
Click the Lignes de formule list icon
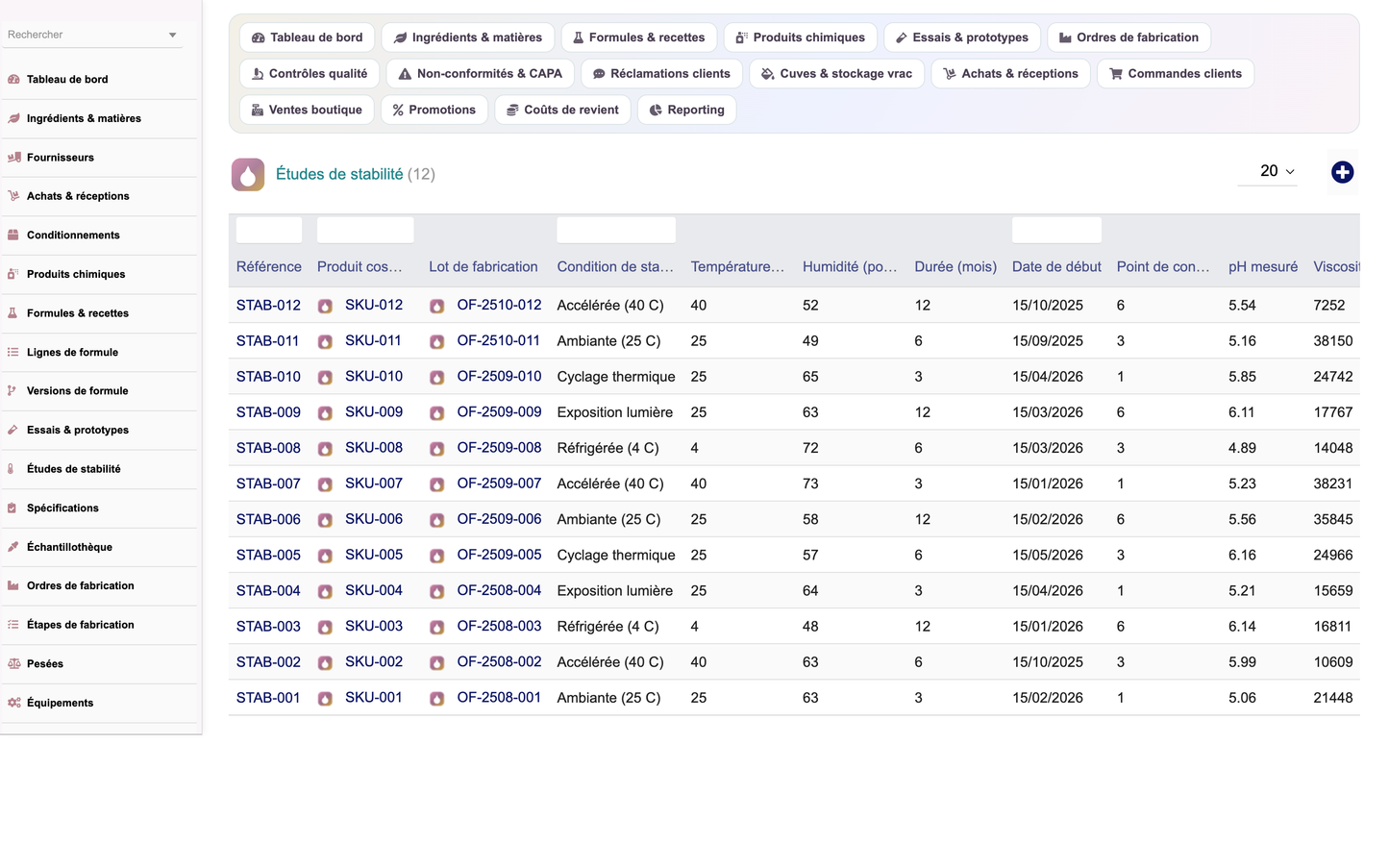click(x=13, y=353)
